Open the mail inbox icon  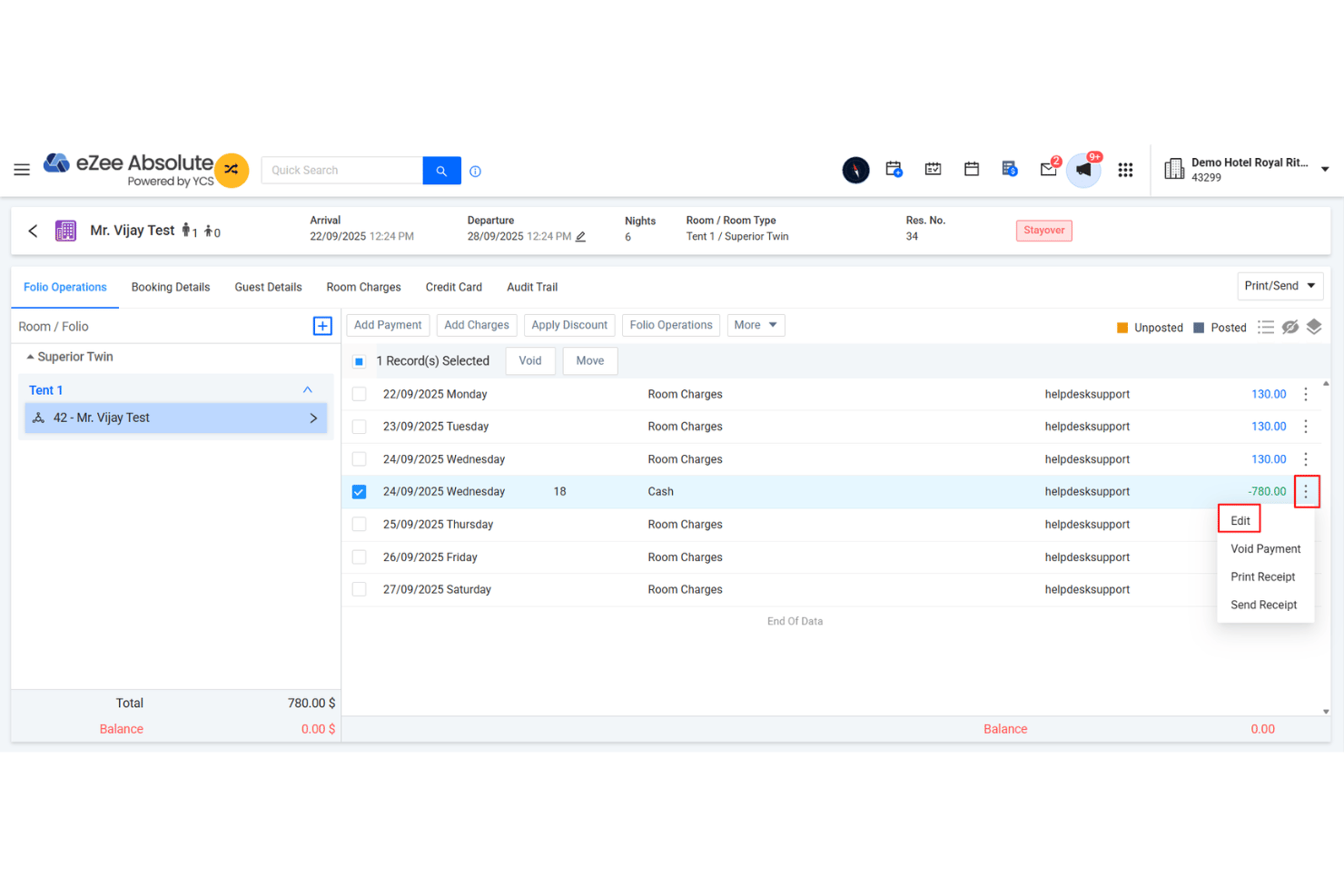click(x=1049, y=169)
